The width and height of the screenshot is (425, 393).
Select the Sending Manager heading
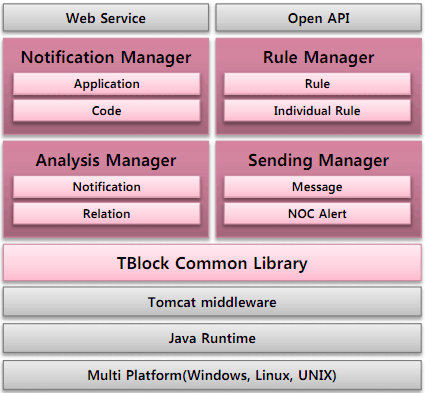(318, 160)
